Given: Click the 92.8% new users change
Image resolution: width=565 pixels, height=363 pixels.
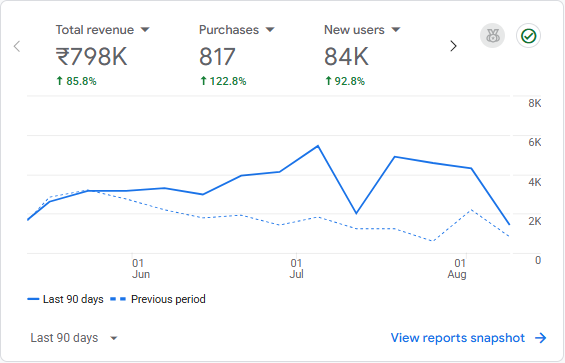Looking at the screenshot, I should click(x=345, y=81).
